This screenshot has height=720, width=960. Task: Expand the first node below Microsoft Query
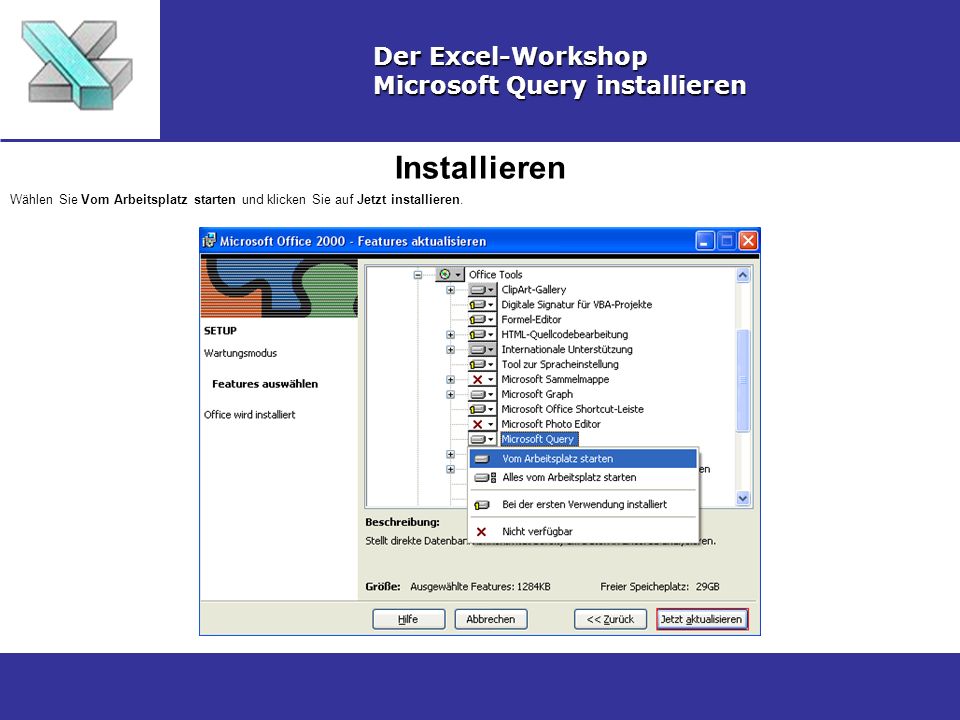point(450,454)
